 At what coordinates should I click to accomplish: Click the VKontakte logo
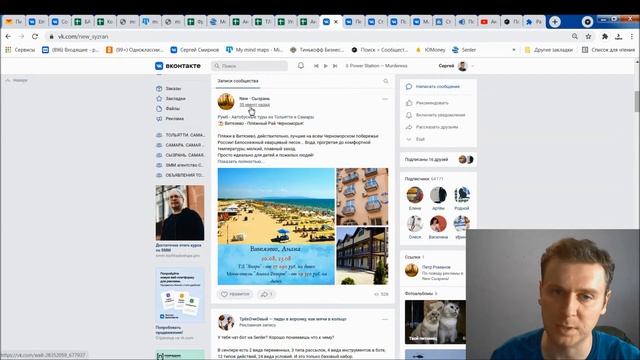(178, 66)
